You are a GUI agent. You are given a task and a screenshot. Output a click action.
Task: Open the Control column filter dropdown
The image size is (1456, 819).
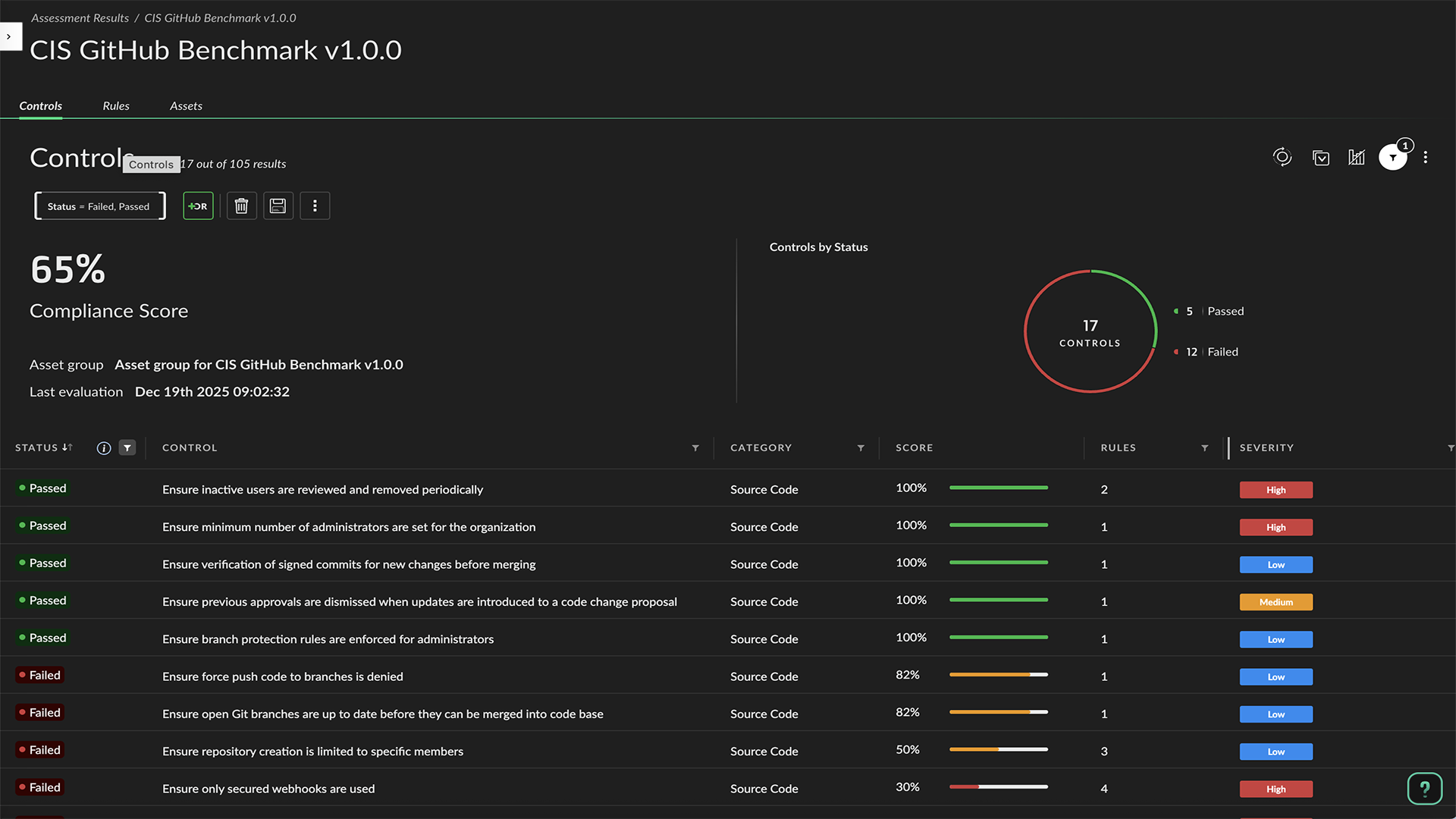(695, 448)
